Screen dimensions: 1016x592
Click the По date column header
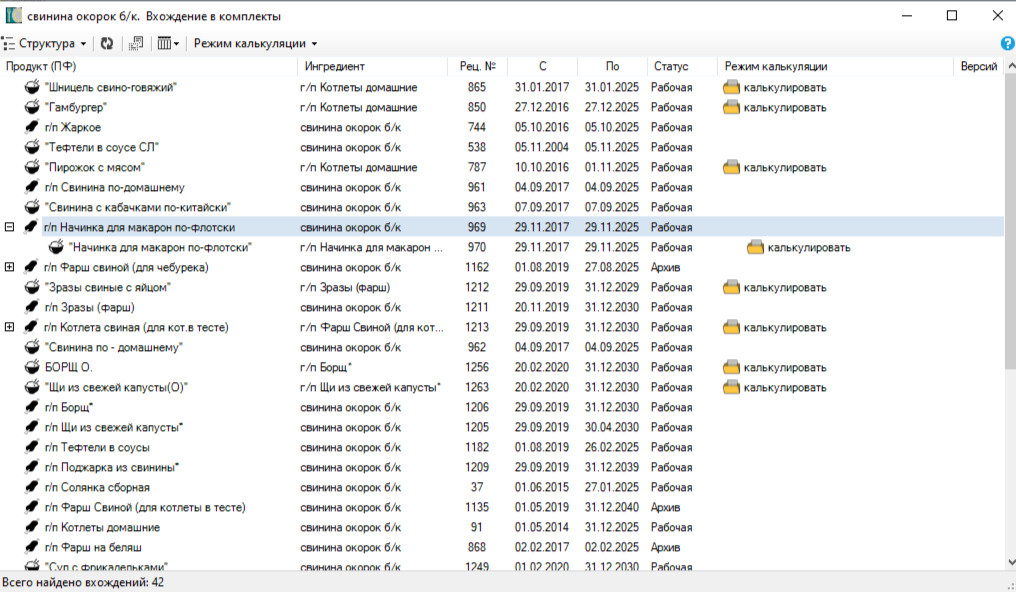click(612, 66)
